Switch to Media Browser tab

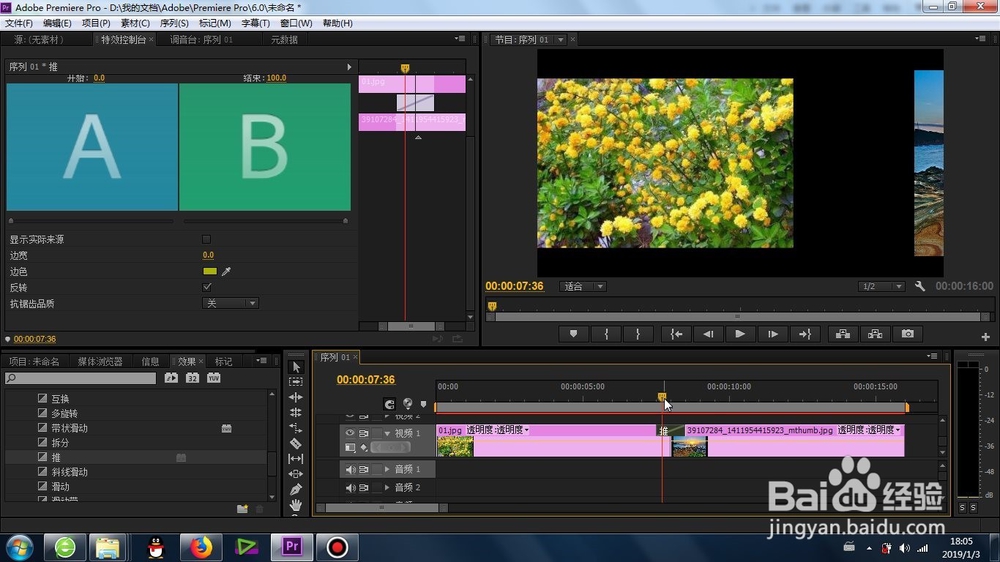pyautogui.click(x=100, y=361)
